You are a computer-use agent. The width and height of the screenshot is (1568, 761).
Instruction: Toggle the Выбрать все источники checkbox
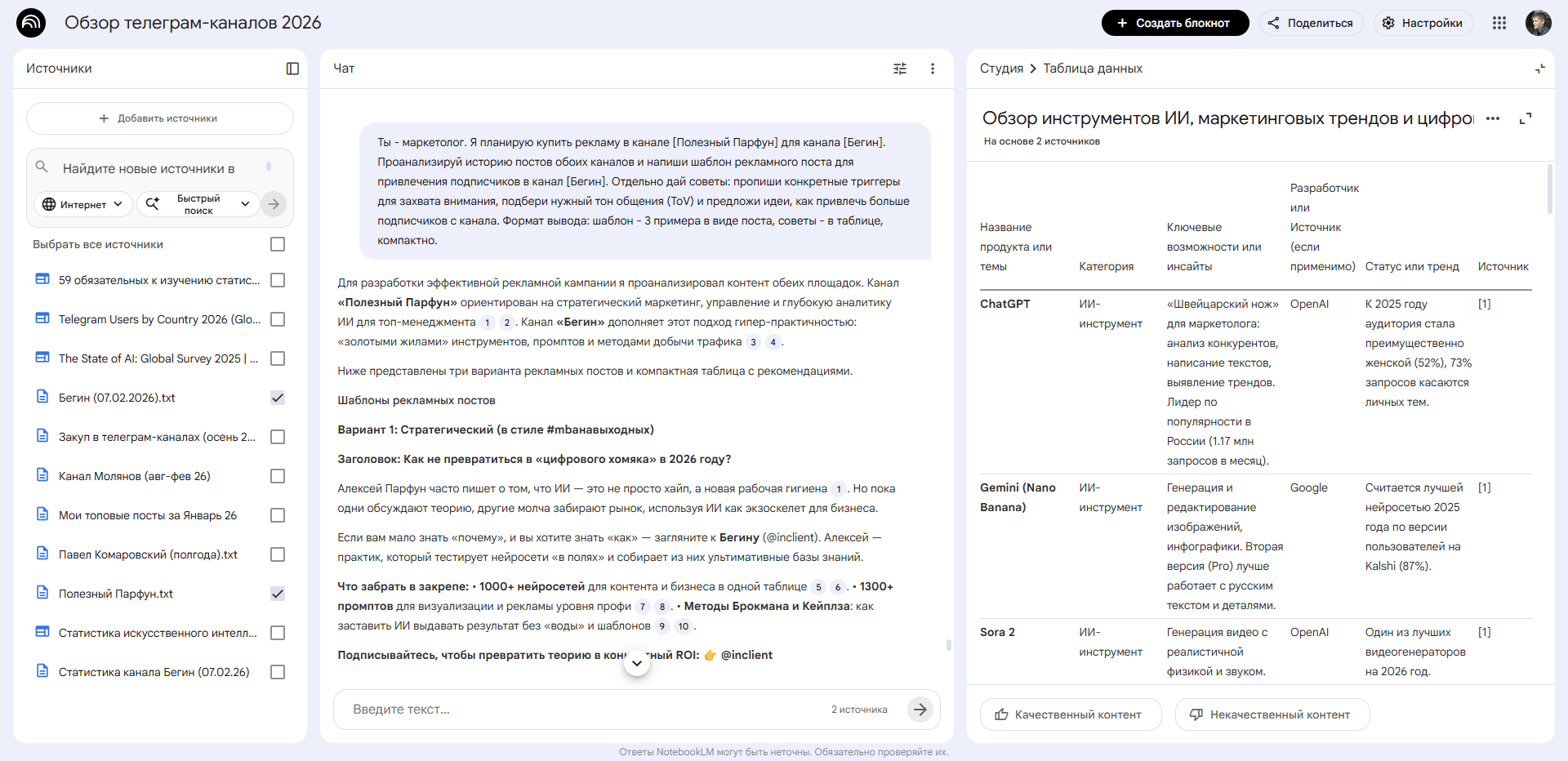[x=278, y=244]
